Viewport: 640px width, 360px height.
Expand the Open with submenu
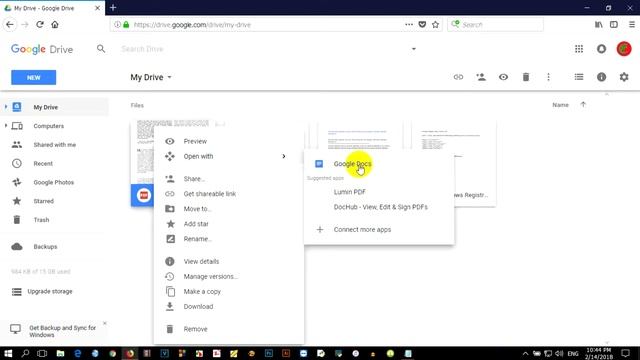[229, 156]
